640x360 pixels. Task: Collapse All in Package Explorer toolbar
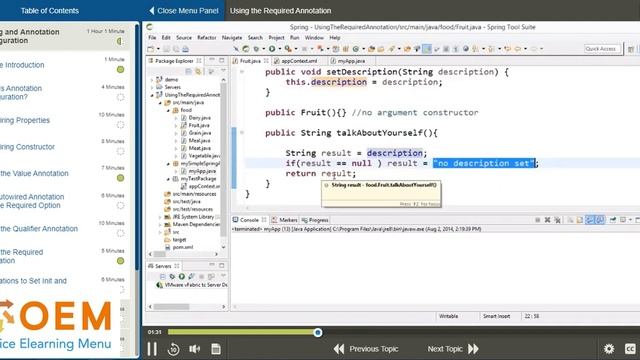[x=189, y=71]
